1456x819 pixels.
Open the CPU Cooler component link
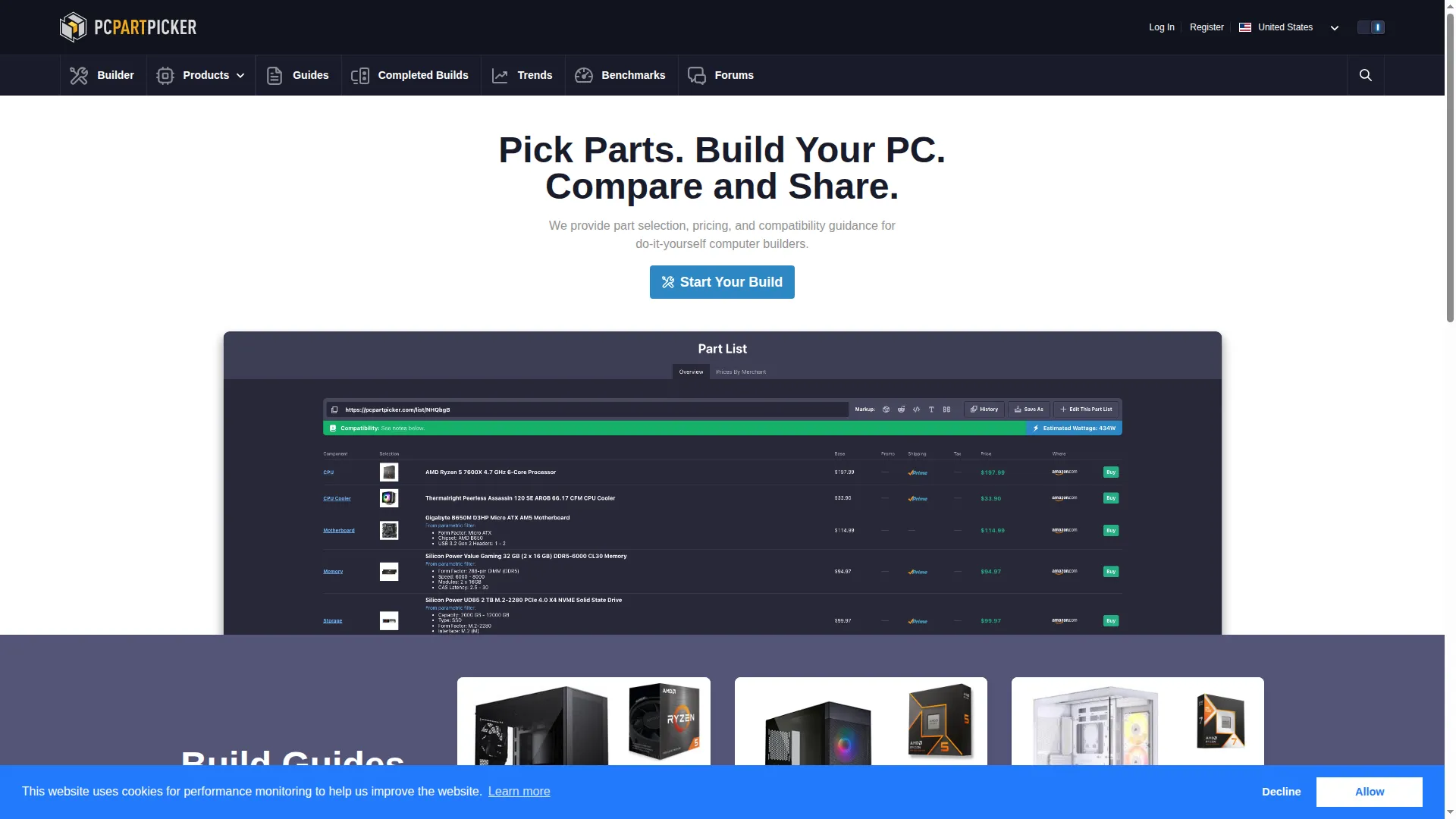pyautogui.click(x=337, y=498)
